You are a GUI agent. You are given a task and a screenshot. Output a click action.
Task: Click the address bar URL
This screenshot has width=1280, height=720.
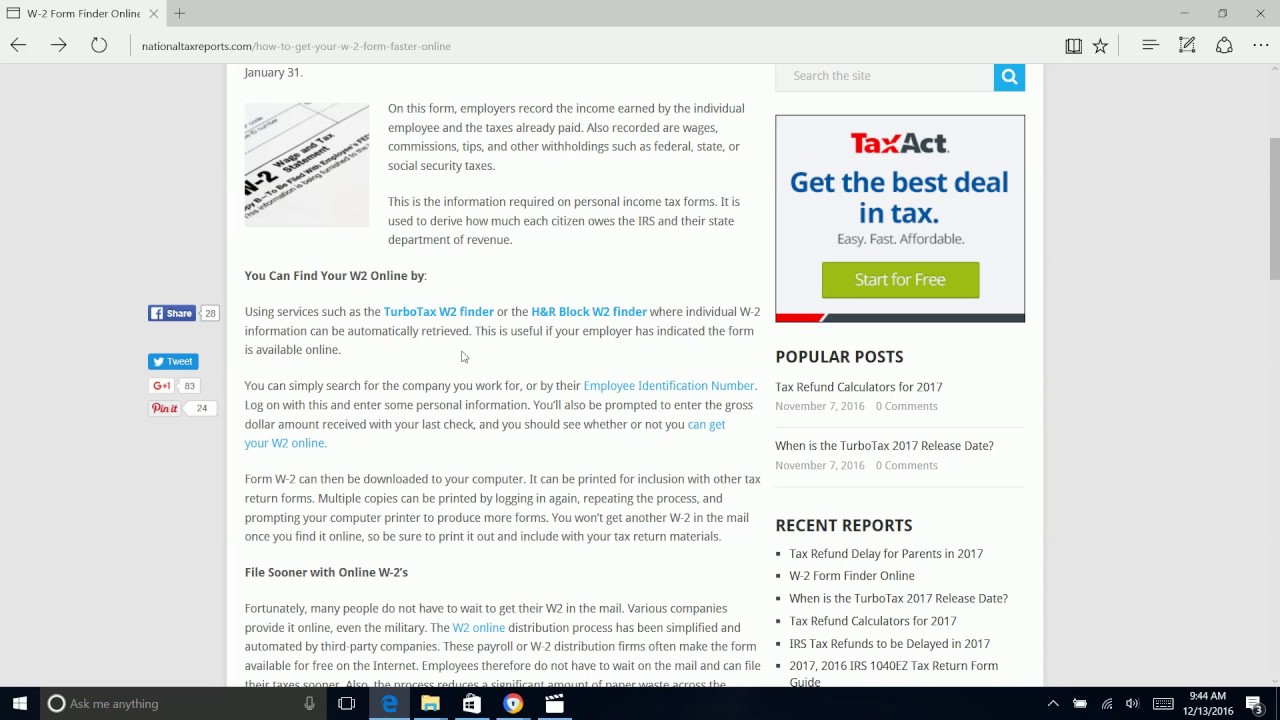tap(296, 46)
